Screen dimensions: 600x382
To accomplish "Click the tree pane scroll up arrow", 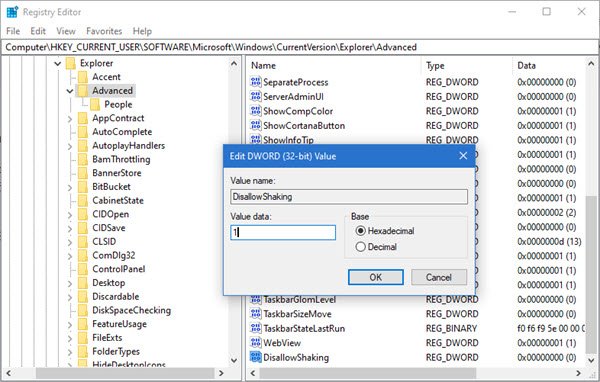I will pyautogui.click(x=234, y=64).
